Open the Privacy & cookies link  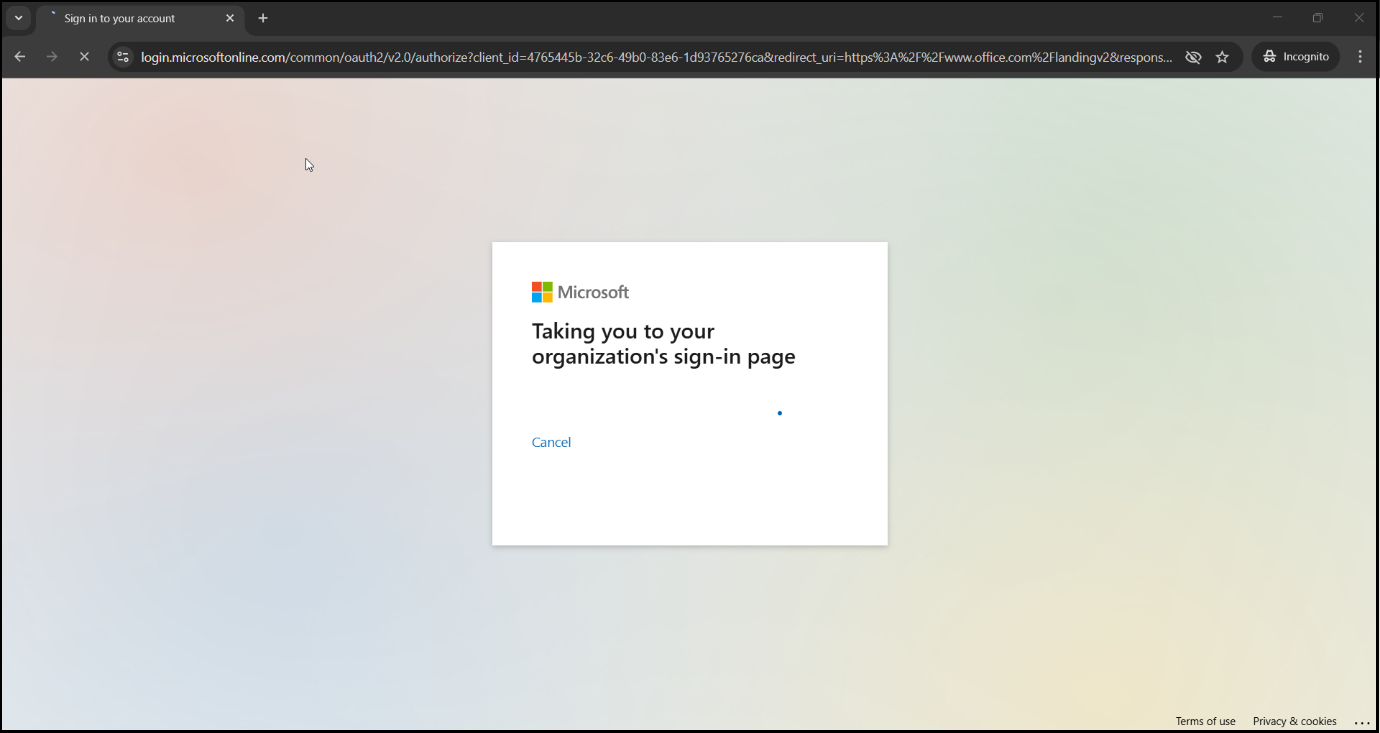pyautogui.click(x=1294, y=721)
